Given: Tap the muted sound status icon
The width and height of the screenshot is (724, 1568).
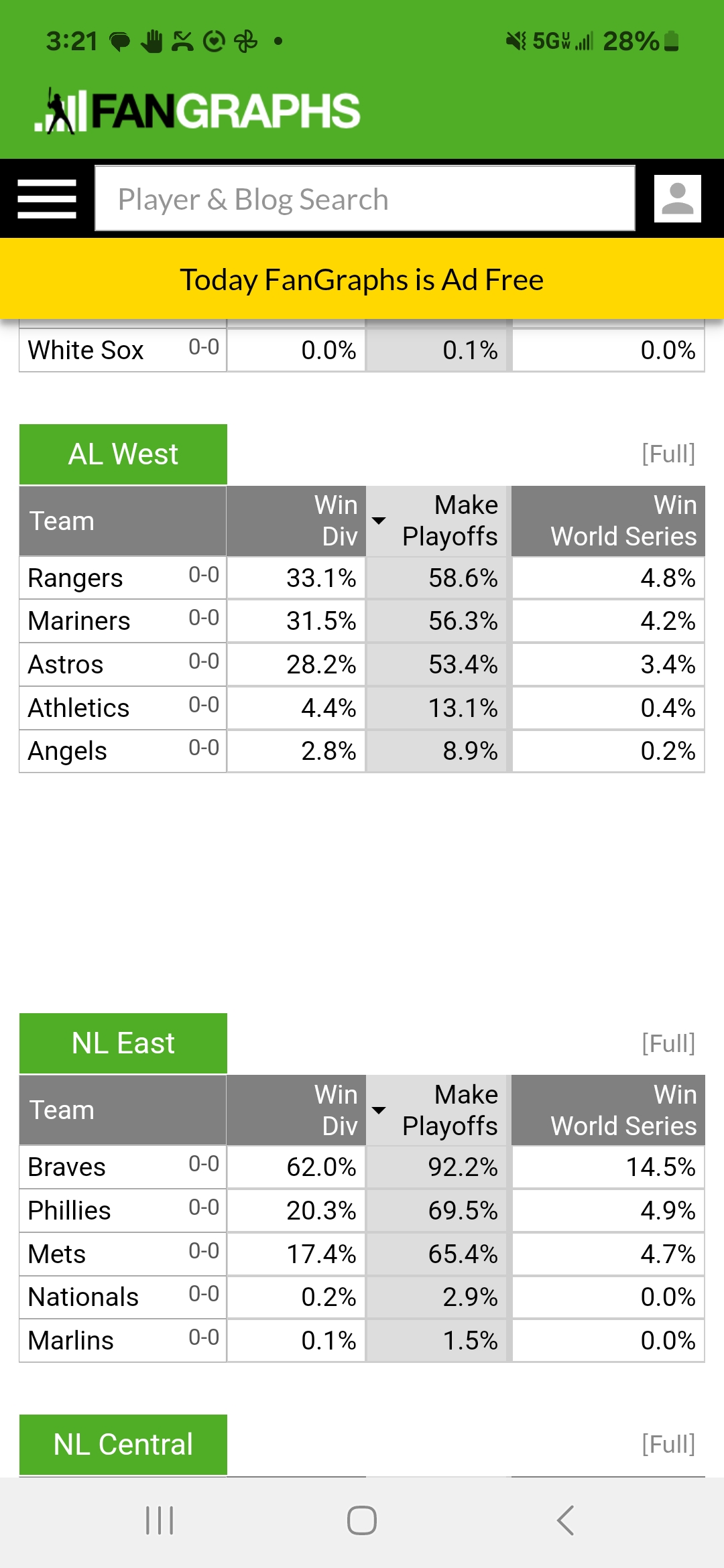Looking at the screenshot, I should click(x=516, y=42).
